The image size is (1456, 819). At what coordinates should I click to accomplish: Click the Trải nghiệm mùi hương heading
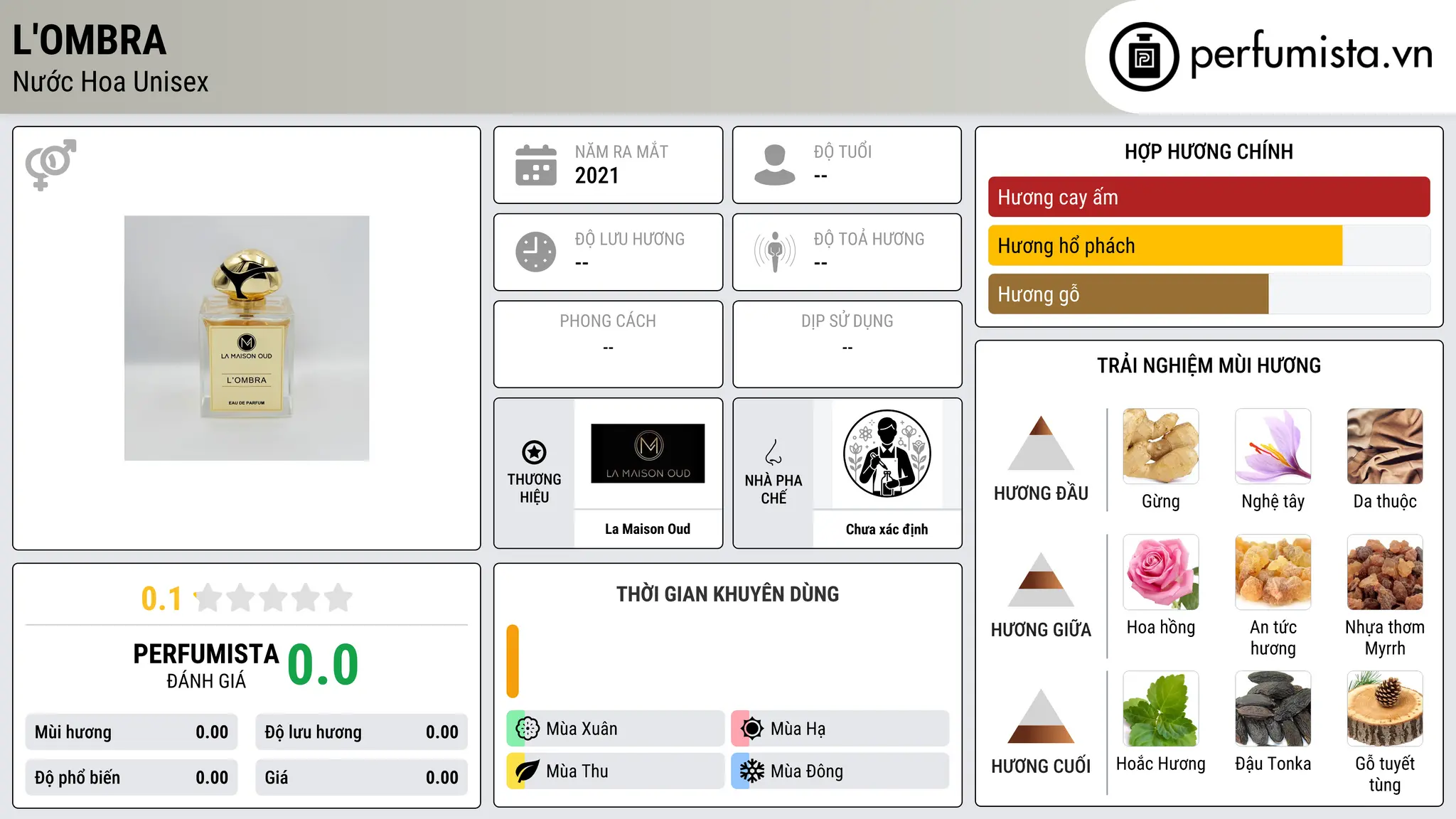pyautogui.click(x=1209, y=365)
